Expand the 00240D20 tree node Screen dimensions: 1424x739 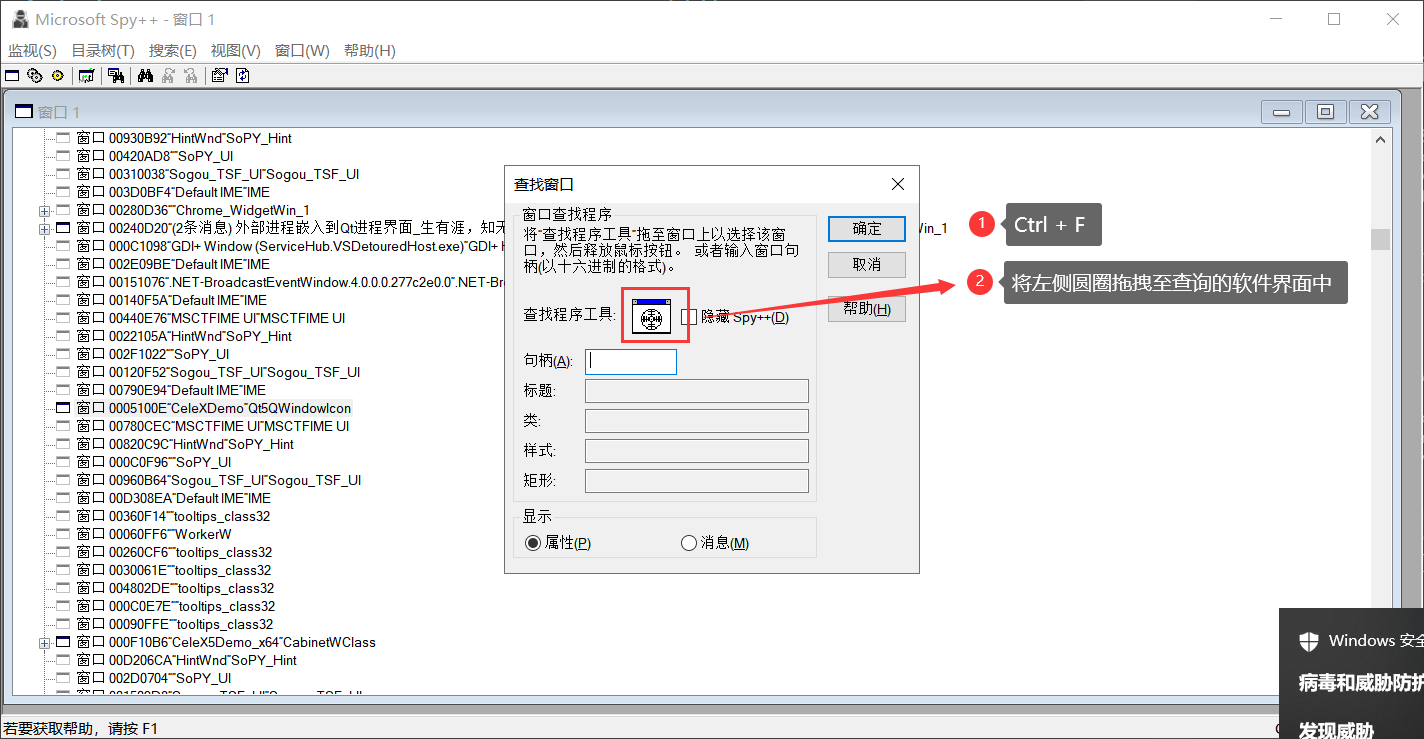point(44,229)
